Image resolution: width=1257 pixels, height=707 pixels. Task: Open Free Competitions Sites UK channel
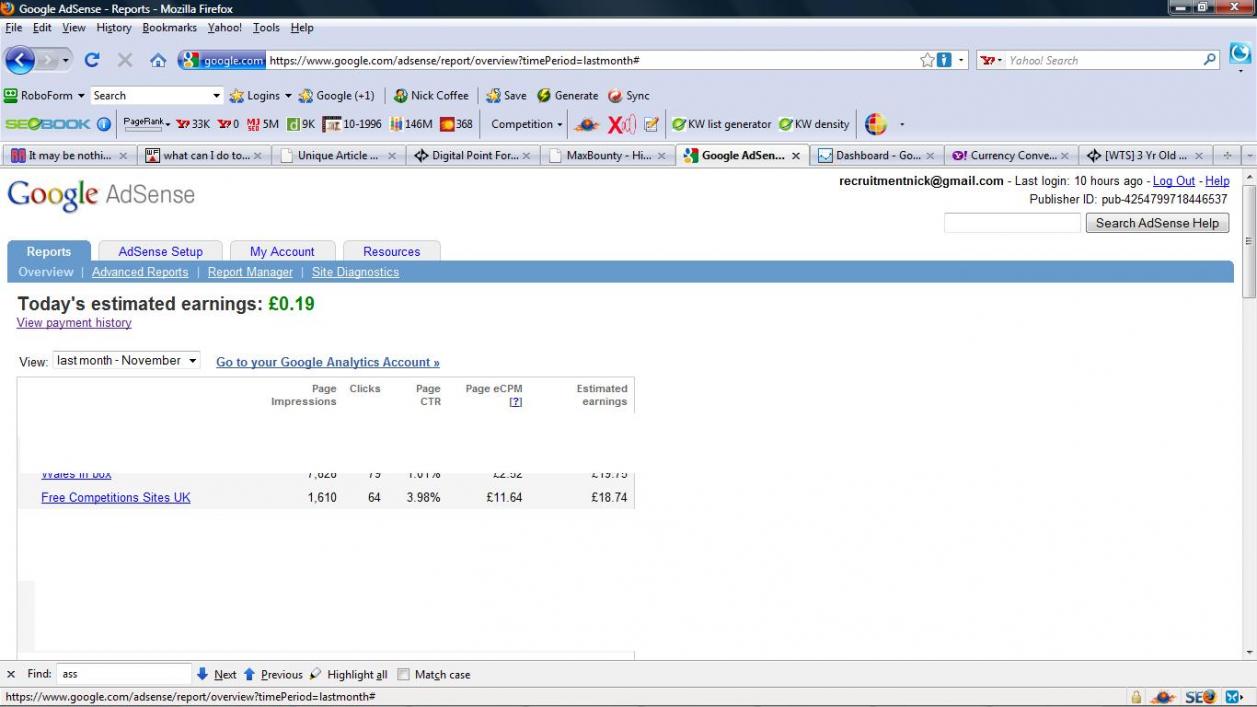[116, 497]
